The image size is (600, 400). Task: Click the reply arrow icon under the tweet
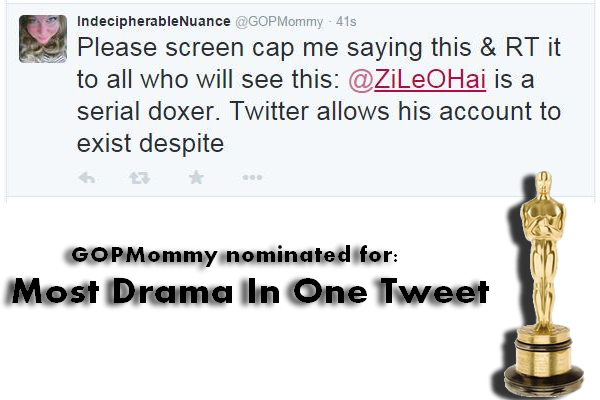tap(88, 178)
